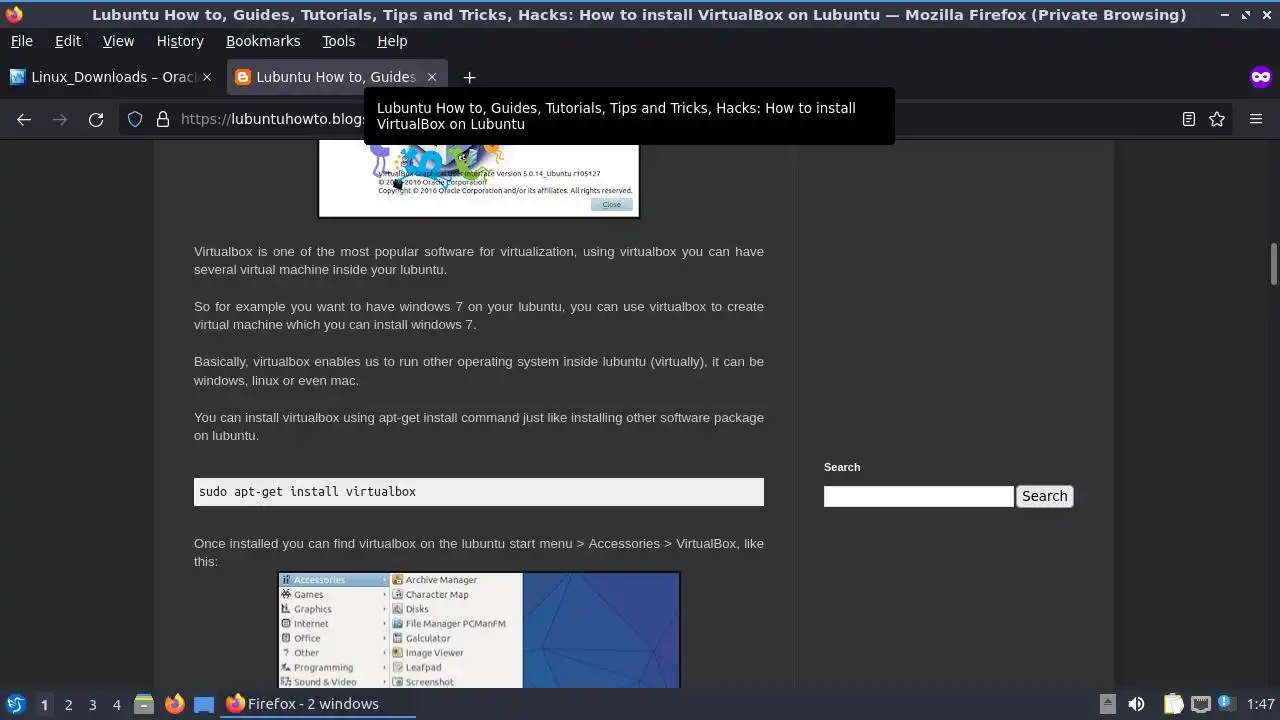Click the page vertical scrollbar thumb
1280x720 pixels.
(x=1274, y=263)
